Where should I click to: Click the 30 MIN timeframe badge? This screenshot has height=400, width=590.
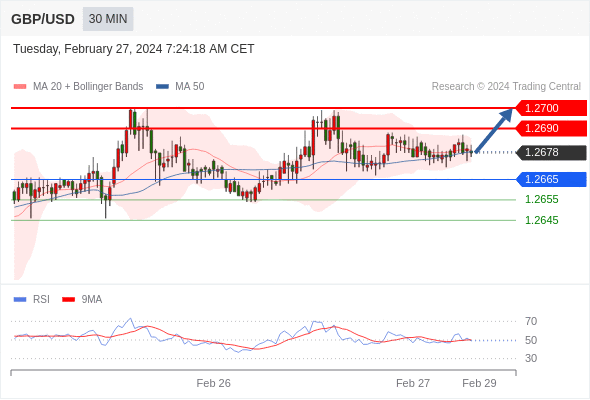pos(108,19)
